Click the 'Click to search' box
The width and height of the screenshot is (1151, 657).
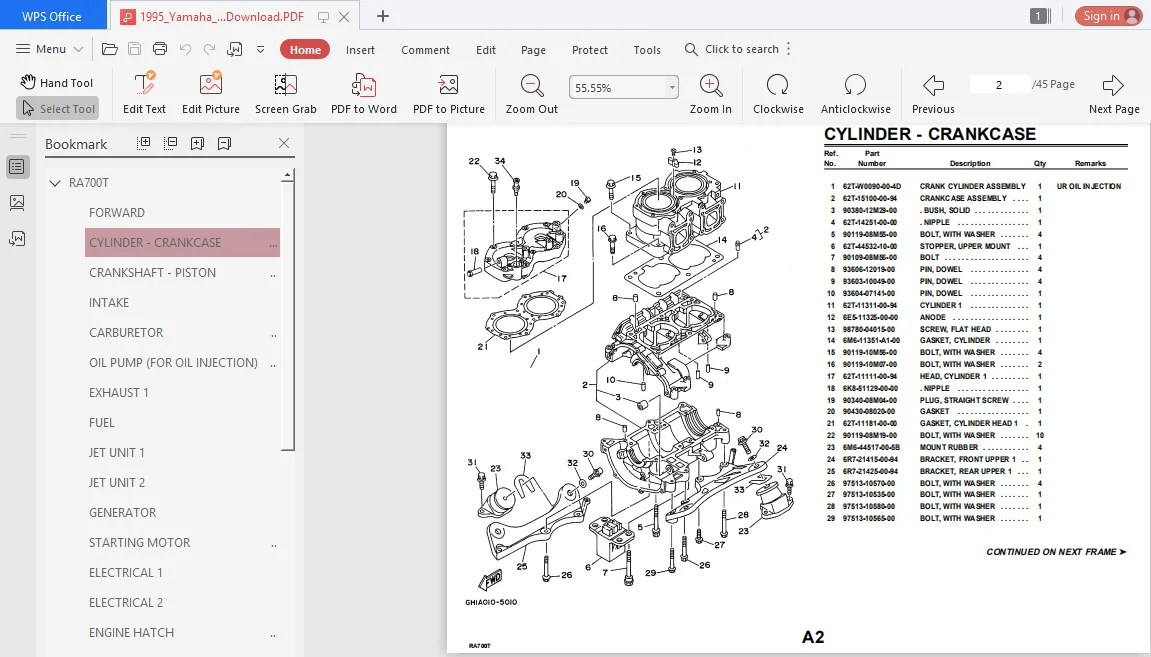click(732, 49)
